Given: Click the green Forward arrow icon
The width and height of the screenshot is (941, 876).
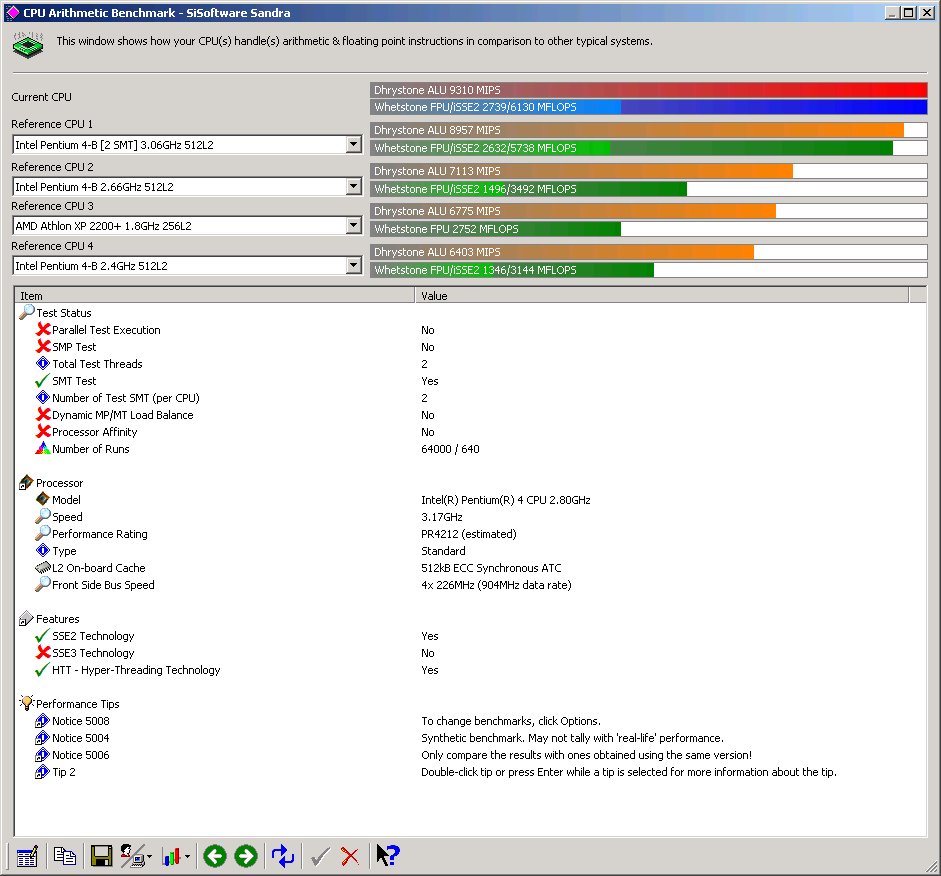Looking at the screenshot, I should tap(245, 856).
